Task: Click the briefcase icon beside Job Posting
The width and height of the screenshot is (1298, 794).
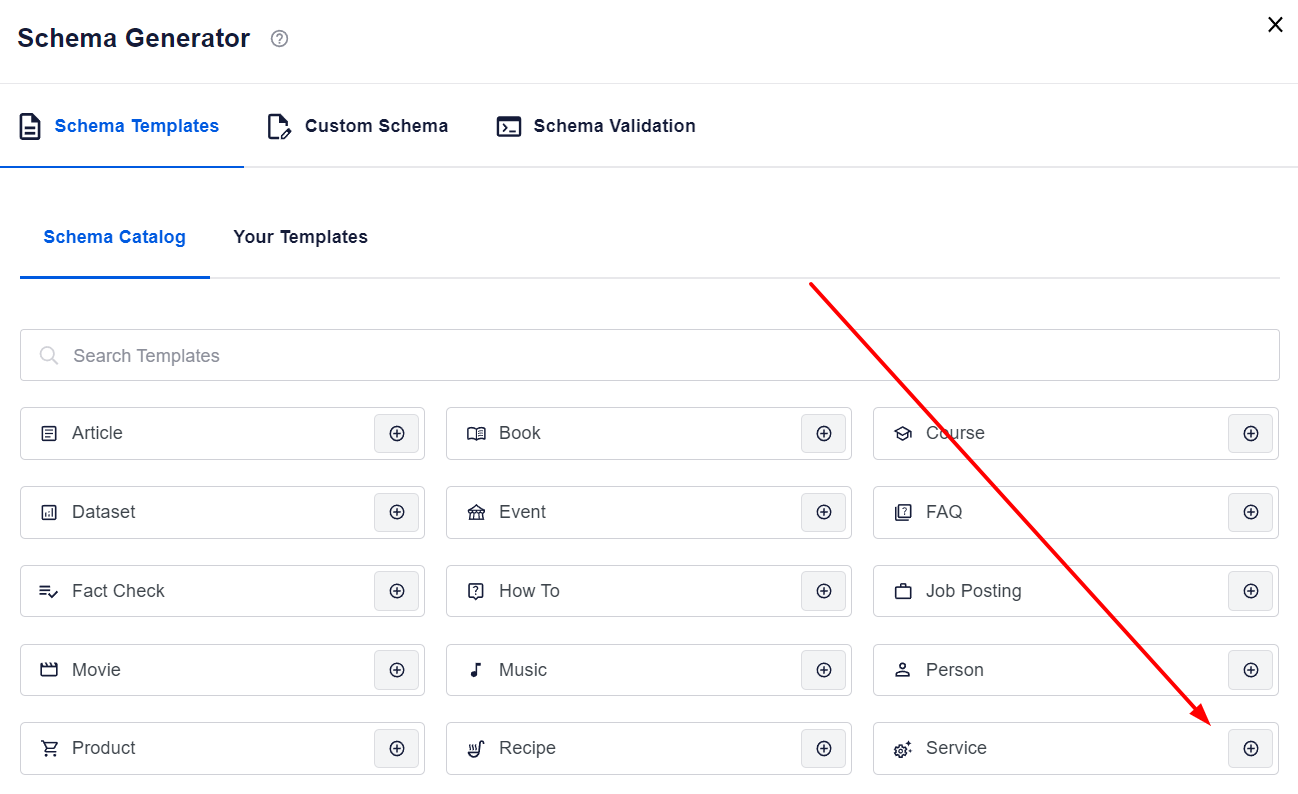Action: pyautogui.click(x=903, y=591)
